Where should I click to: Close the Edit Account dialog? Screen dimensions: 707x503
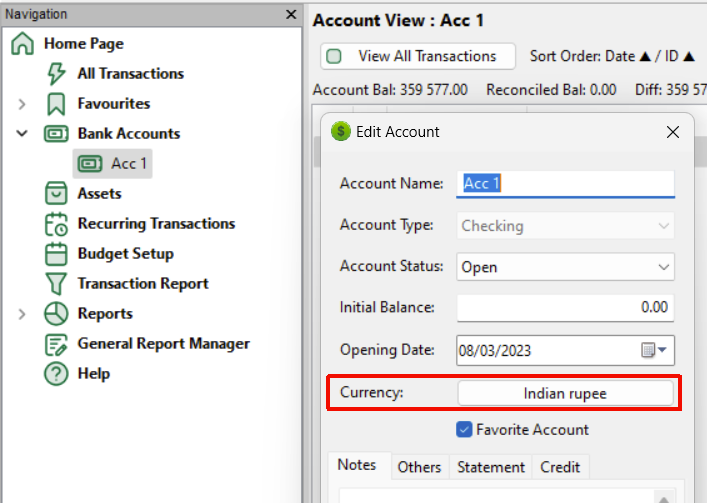(x=673, y=132)
